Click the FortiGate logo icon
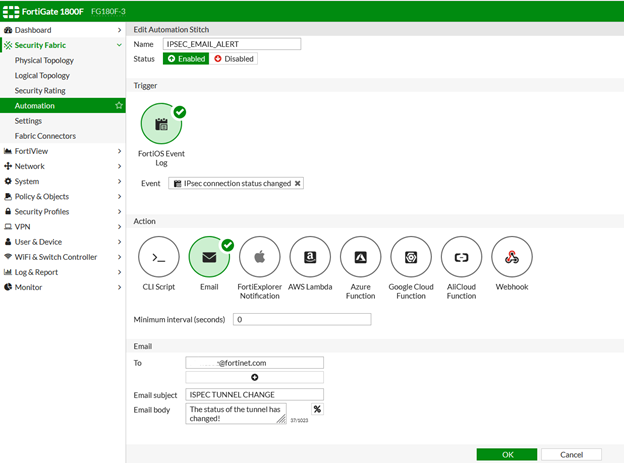 tap(11, 12)
